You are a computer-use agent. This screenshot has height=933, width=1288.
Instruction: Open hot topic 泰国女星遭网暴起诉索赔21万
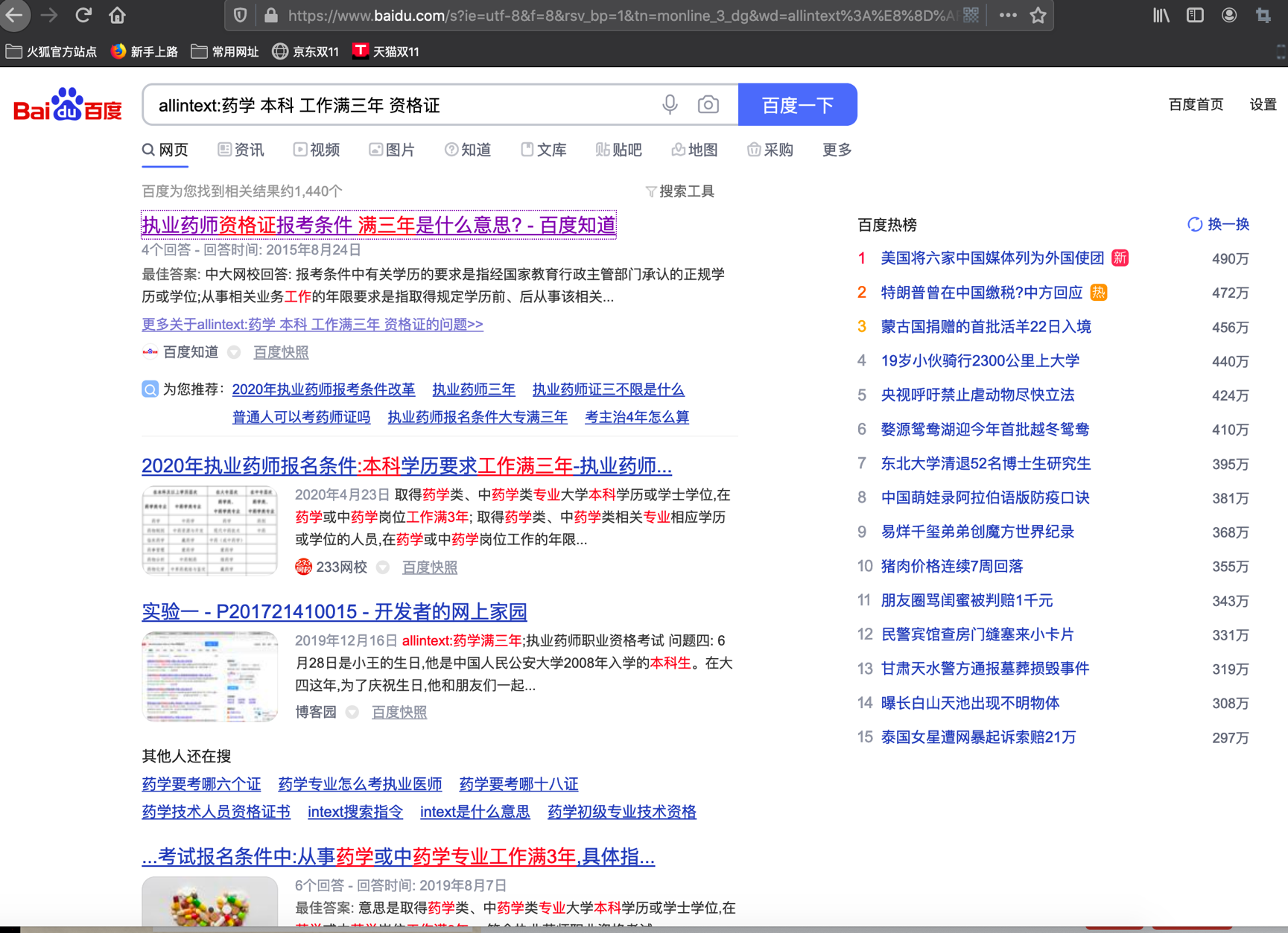978,738
